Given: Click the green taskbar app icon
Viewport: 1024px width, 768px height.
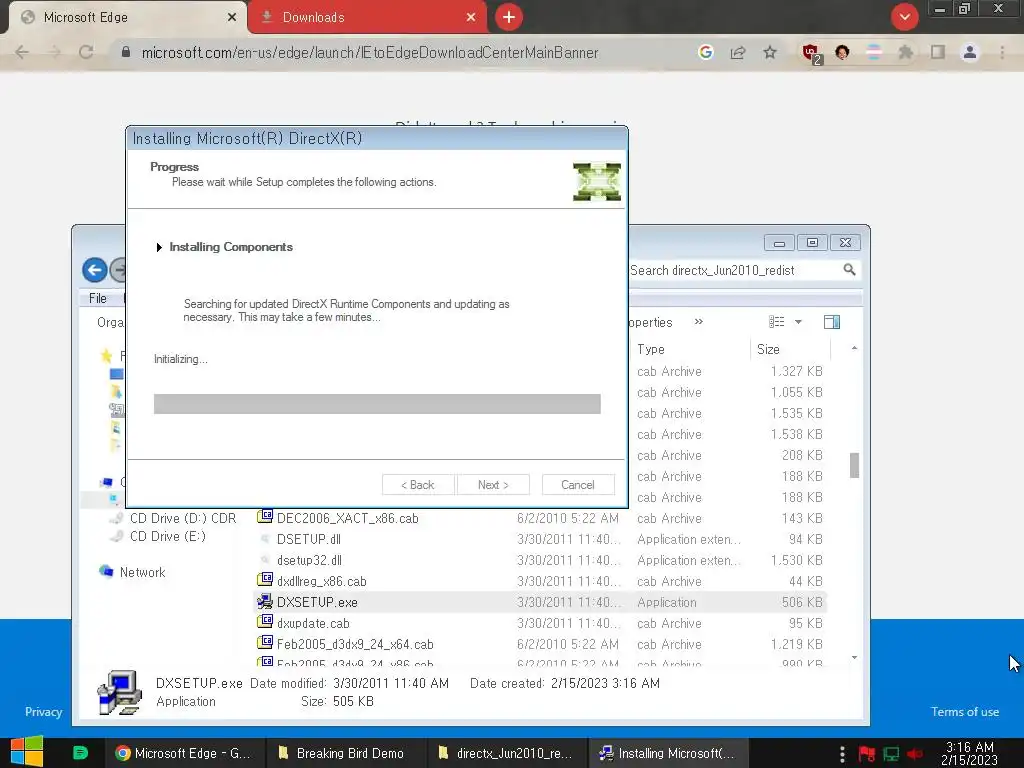Looking at the screenshot, I should coord(80,753).
